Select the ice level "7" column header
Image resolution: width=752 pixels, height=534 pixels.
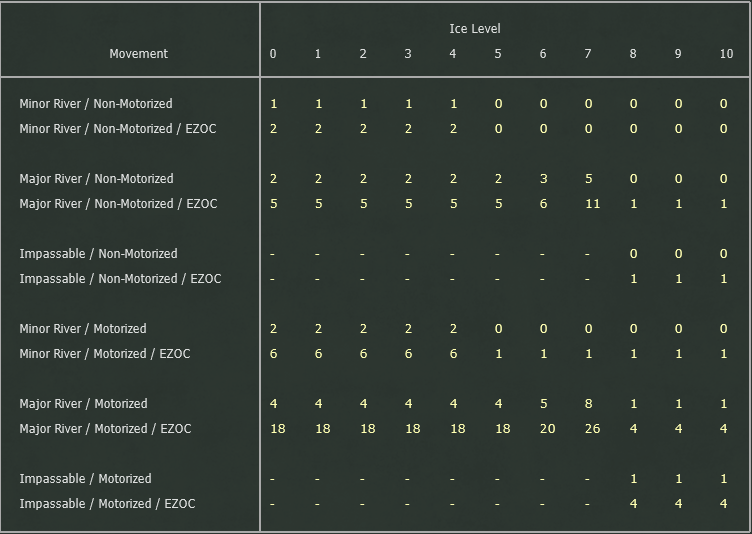tap(588, 54)
